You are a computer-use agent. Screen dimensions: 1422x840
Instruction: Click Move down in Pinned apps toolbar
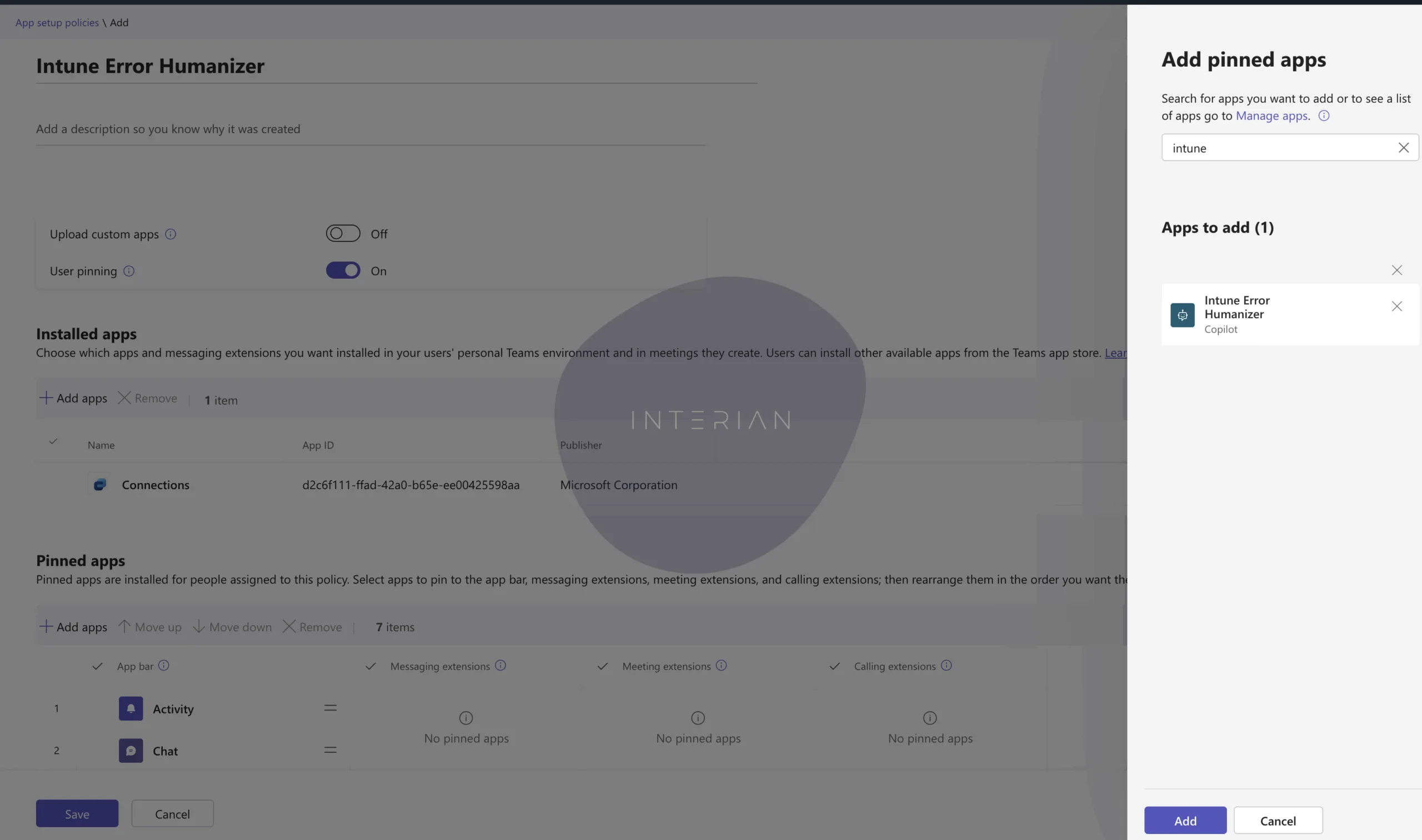pos(232,627)
